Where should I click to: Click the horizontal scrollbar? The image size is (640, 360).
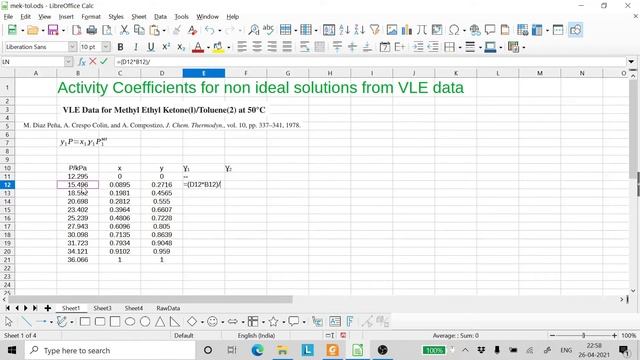[x=150, y=299]
